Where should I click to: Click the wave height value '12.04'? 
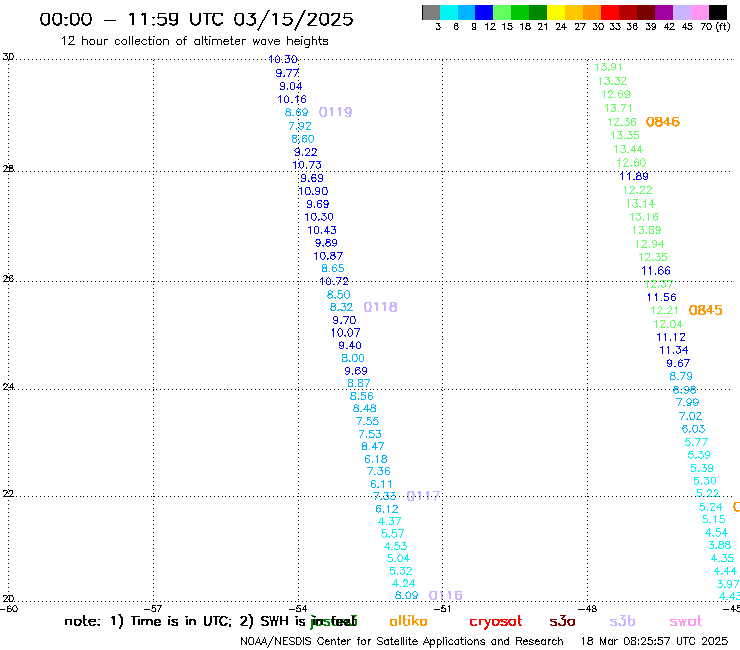(x=668, y=324)
